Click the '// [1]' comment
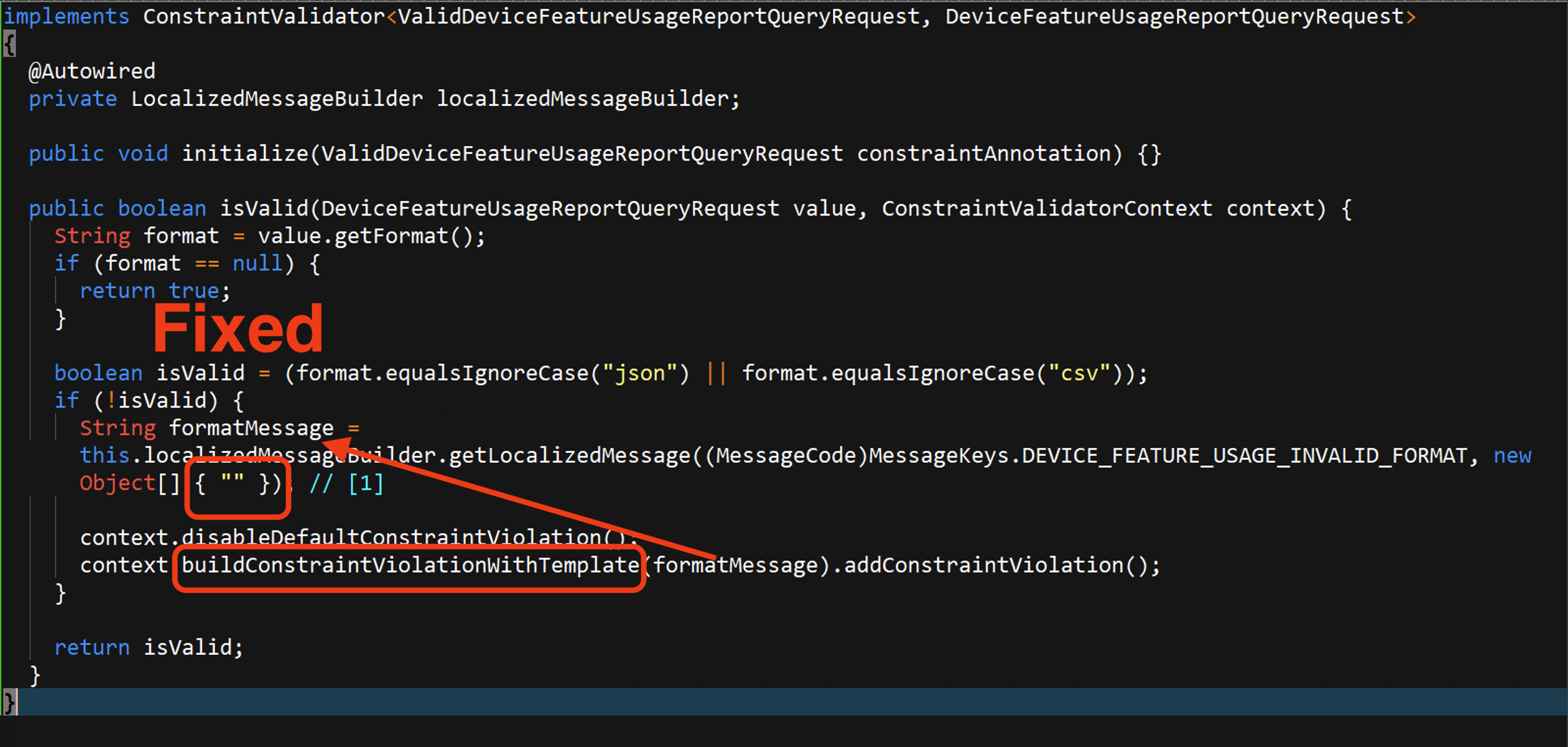1568x747 pixels. click(x=346, y=483)
